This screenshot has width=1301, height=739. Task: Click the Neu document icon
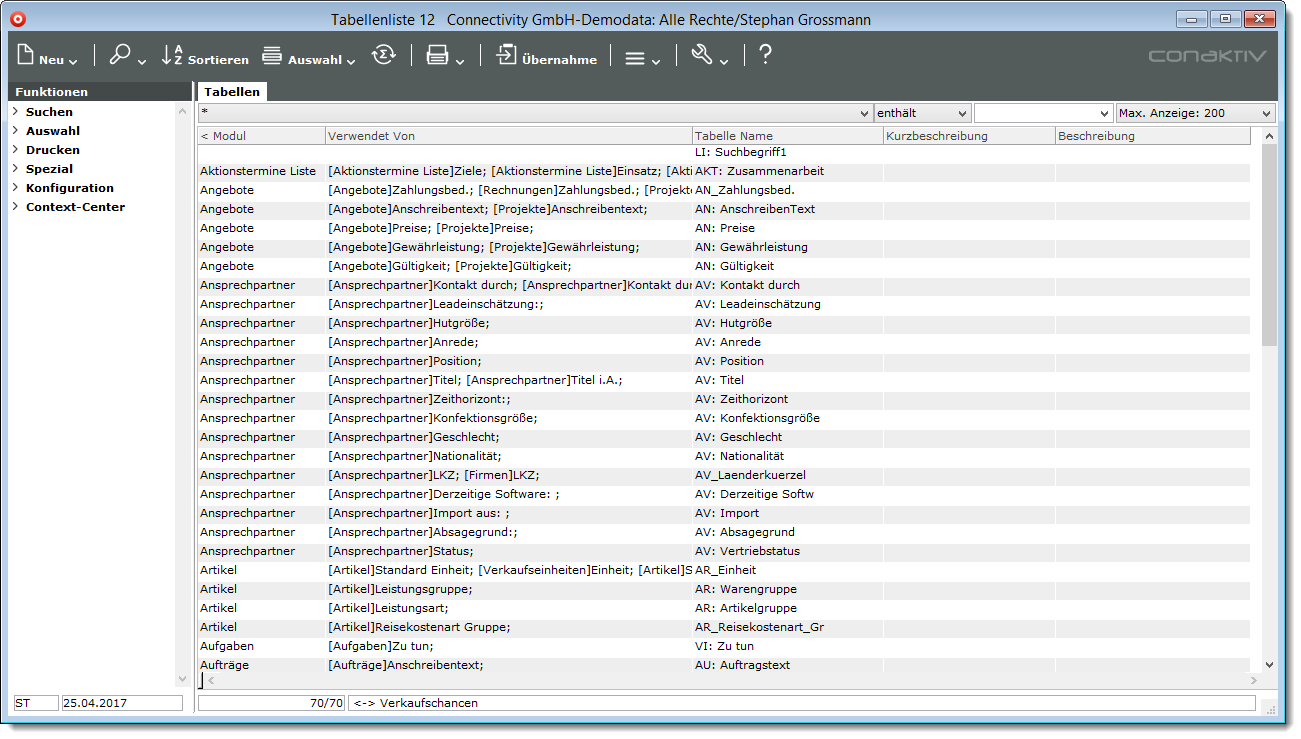pyautogui.click(x=27, y=56)
